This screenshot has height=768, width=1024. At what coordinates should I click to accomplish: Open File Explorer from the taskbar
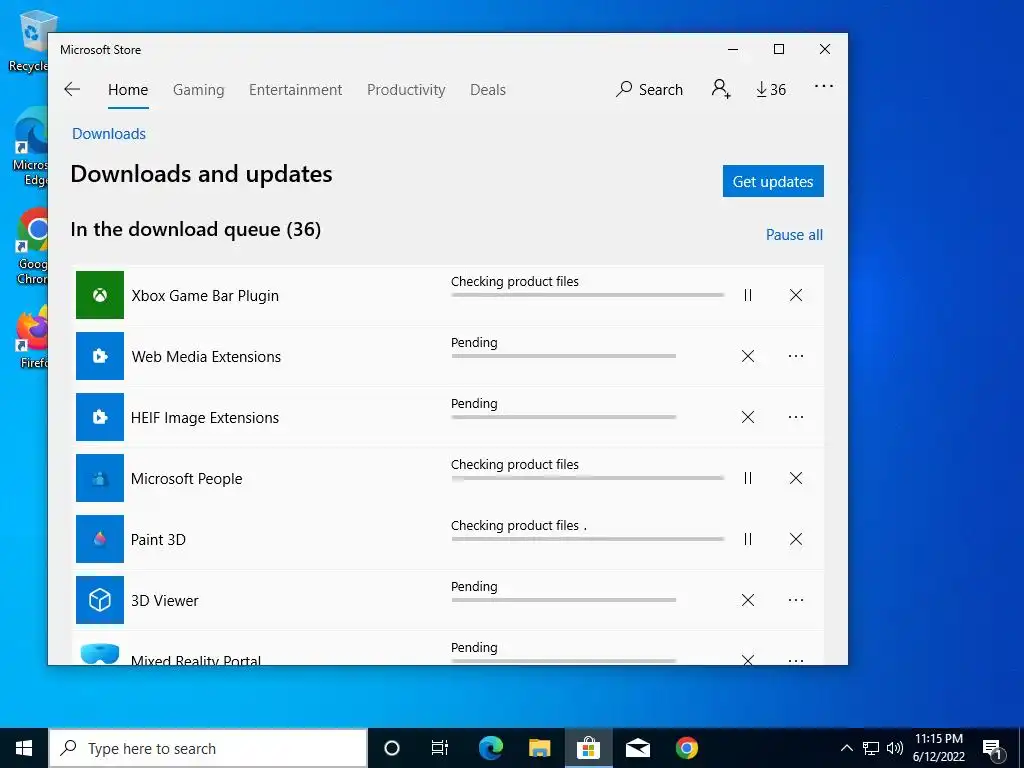point(539,748)
